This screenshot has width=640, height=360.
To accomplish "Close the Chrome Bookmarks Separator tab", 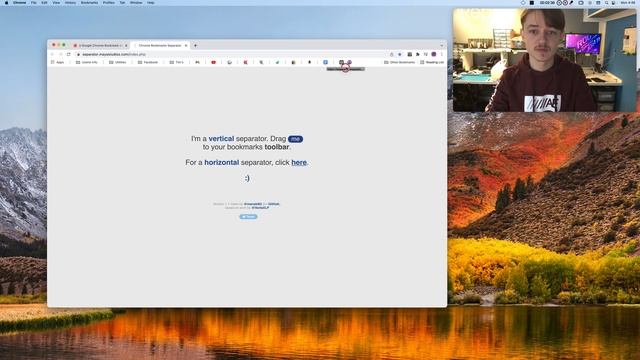I will pyautogui.click(x=186, y=45).
